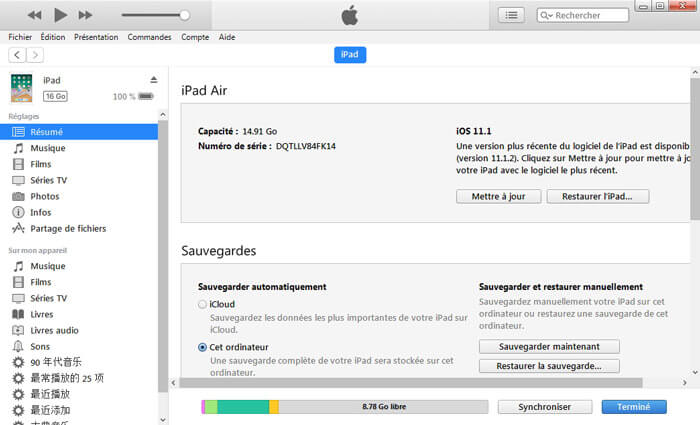
Task: Open the Livres audio item
Action: [79, 330]
